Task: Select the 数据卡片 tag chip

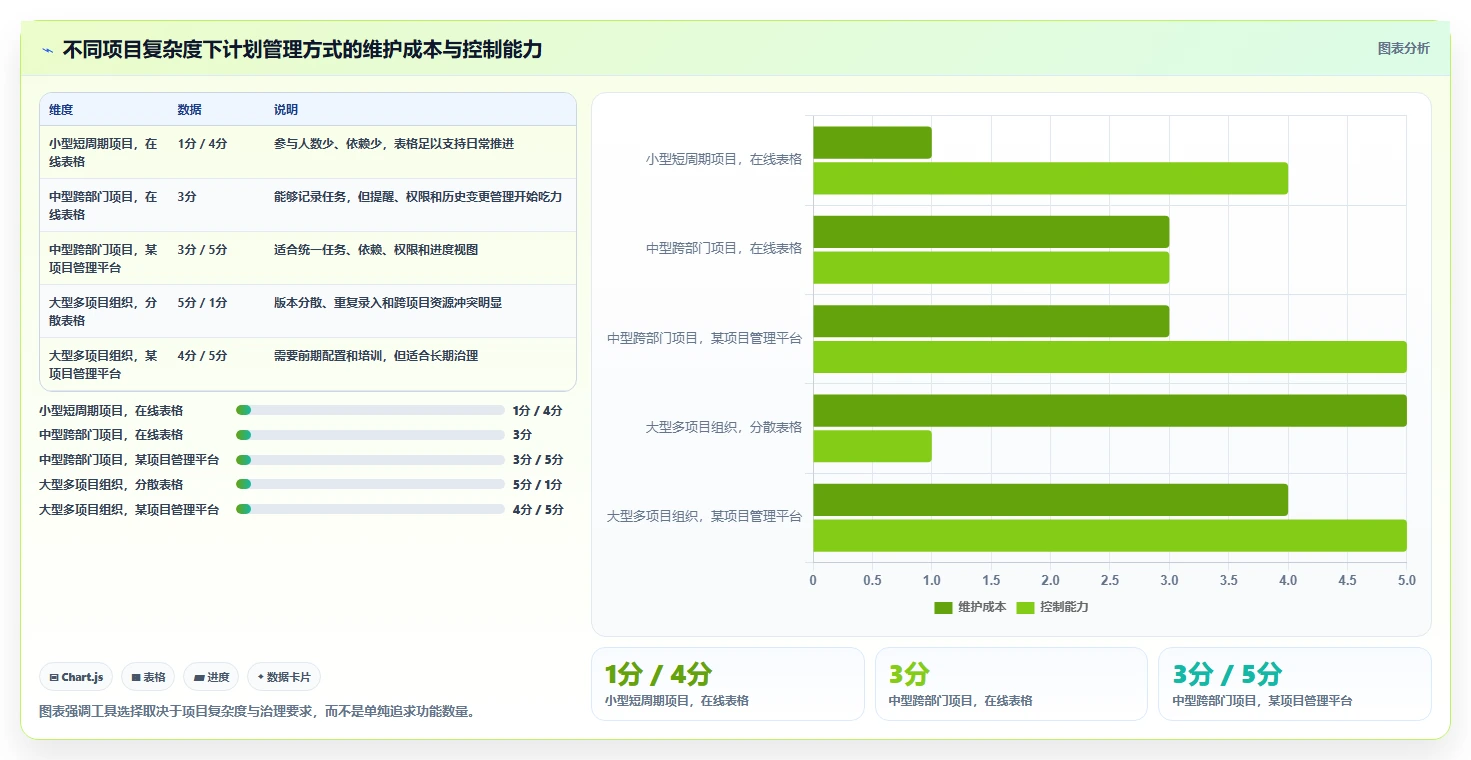Action: [284, 677]
